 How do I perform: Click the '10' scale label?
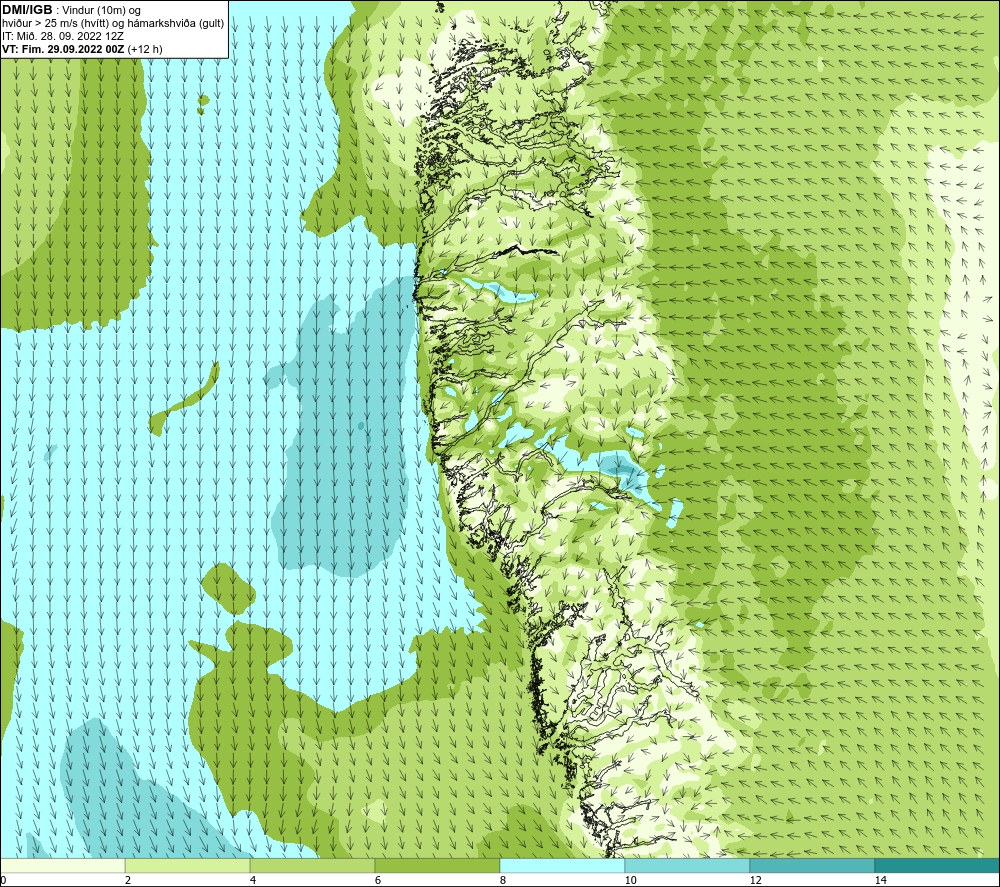630,880
